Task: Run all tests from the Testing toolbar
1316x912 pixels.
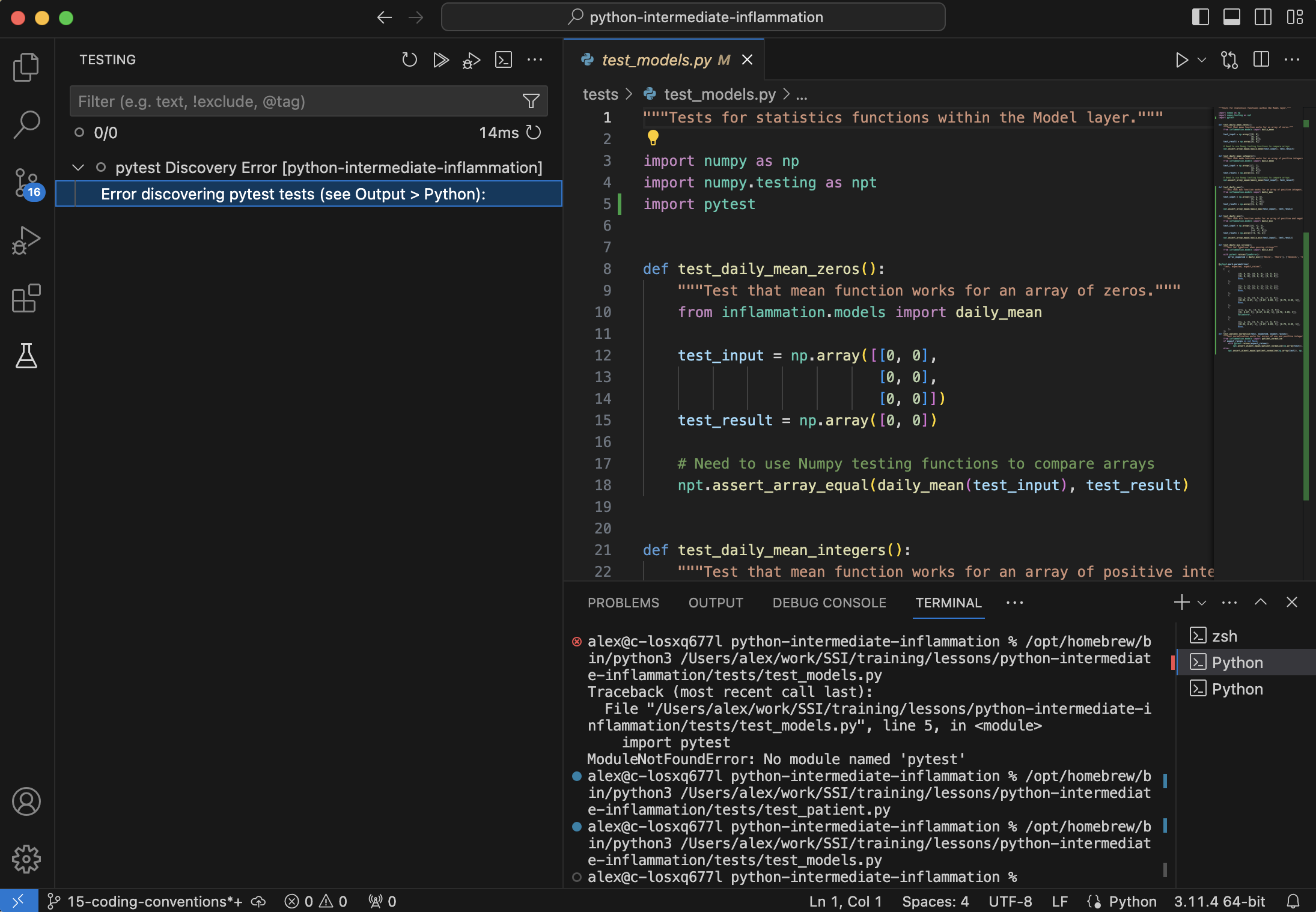Action: 440,59
